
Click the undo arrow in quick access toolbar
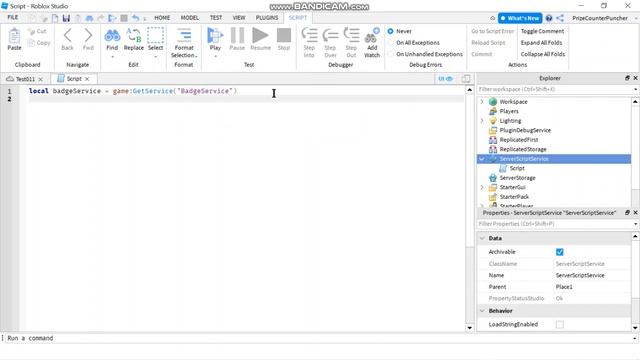136,18
